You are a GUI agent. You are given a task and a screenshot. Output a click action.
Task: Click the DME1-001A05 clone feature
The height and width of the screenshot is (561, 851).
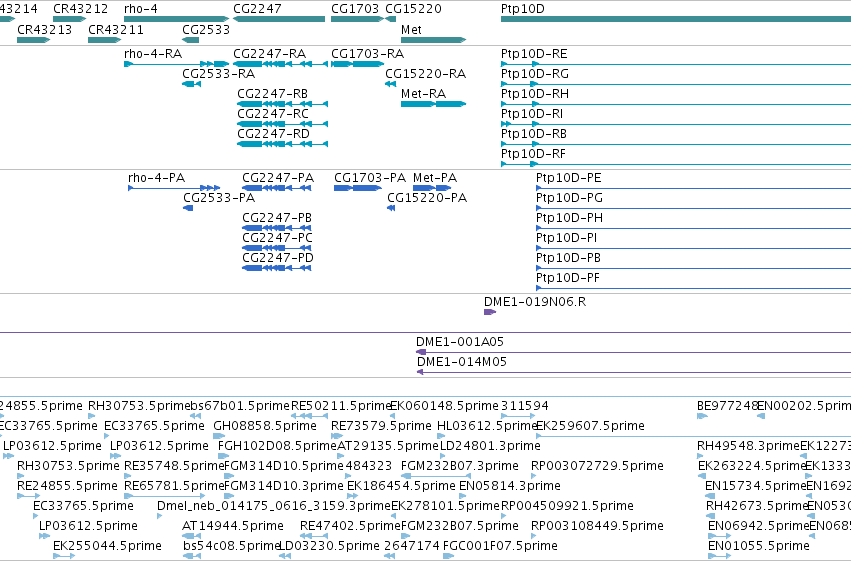click(x=633, y=352)
